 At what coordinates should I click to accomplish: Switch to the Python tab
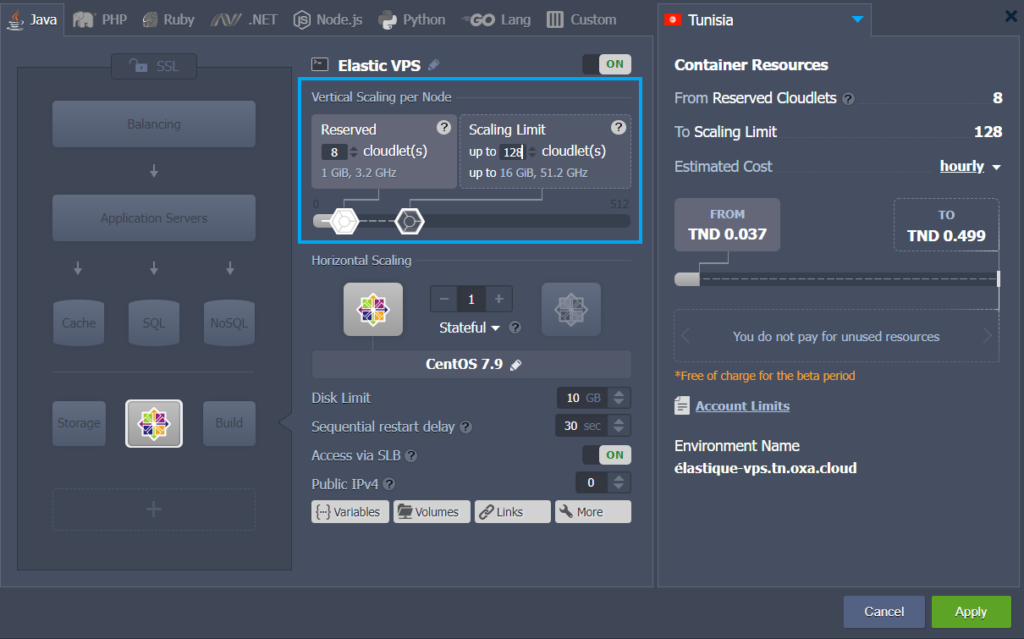coord(413,19)
